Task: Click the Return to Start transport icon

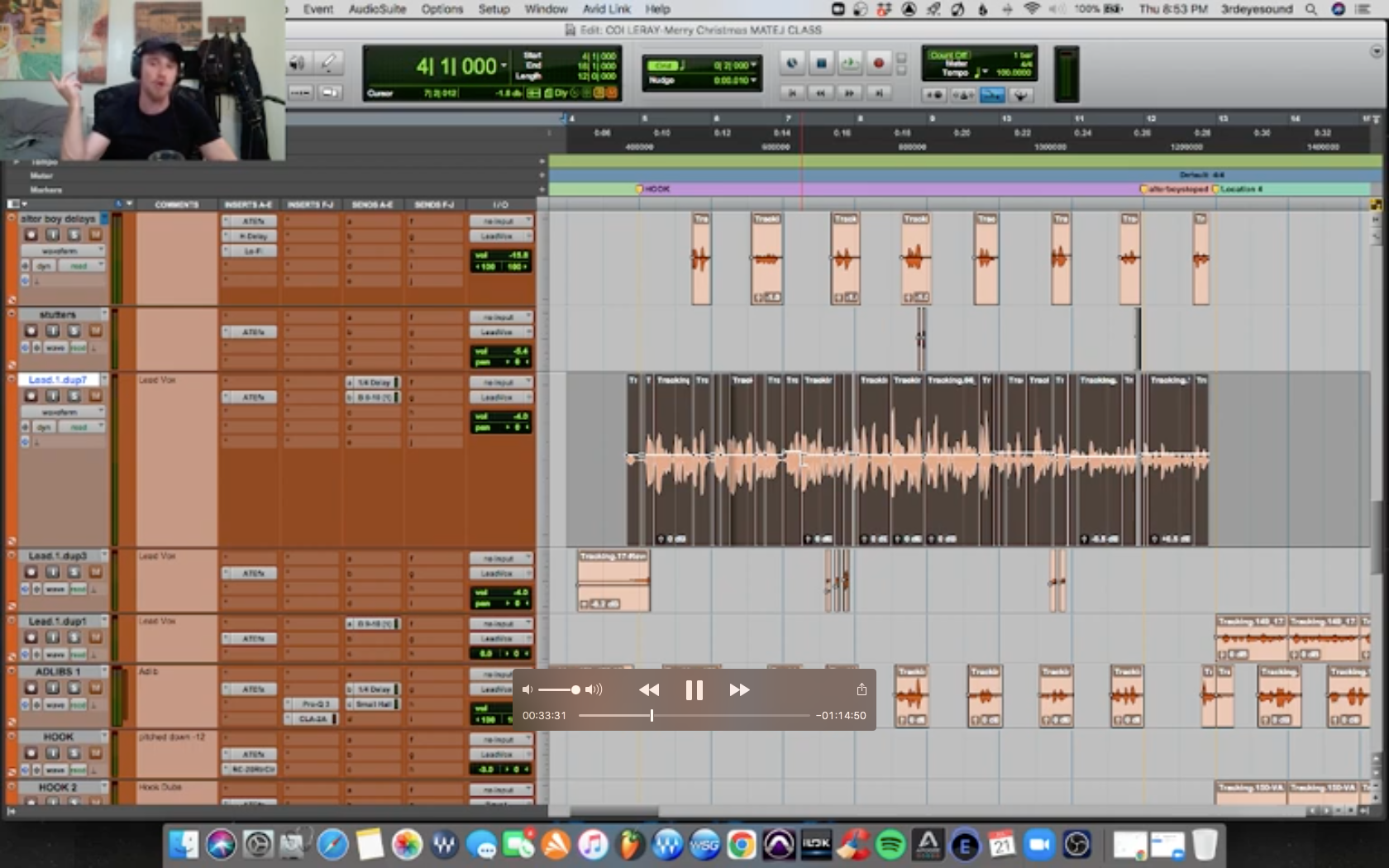Action: click(792, 93)
